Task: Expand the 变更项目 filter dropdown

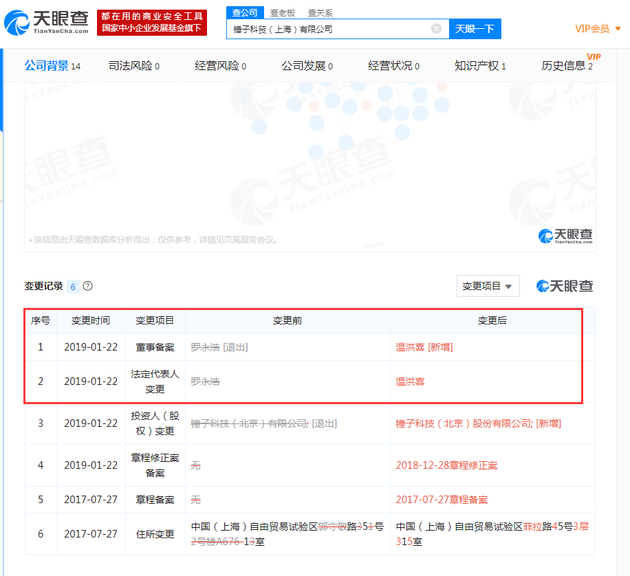Action: [488, 286]
